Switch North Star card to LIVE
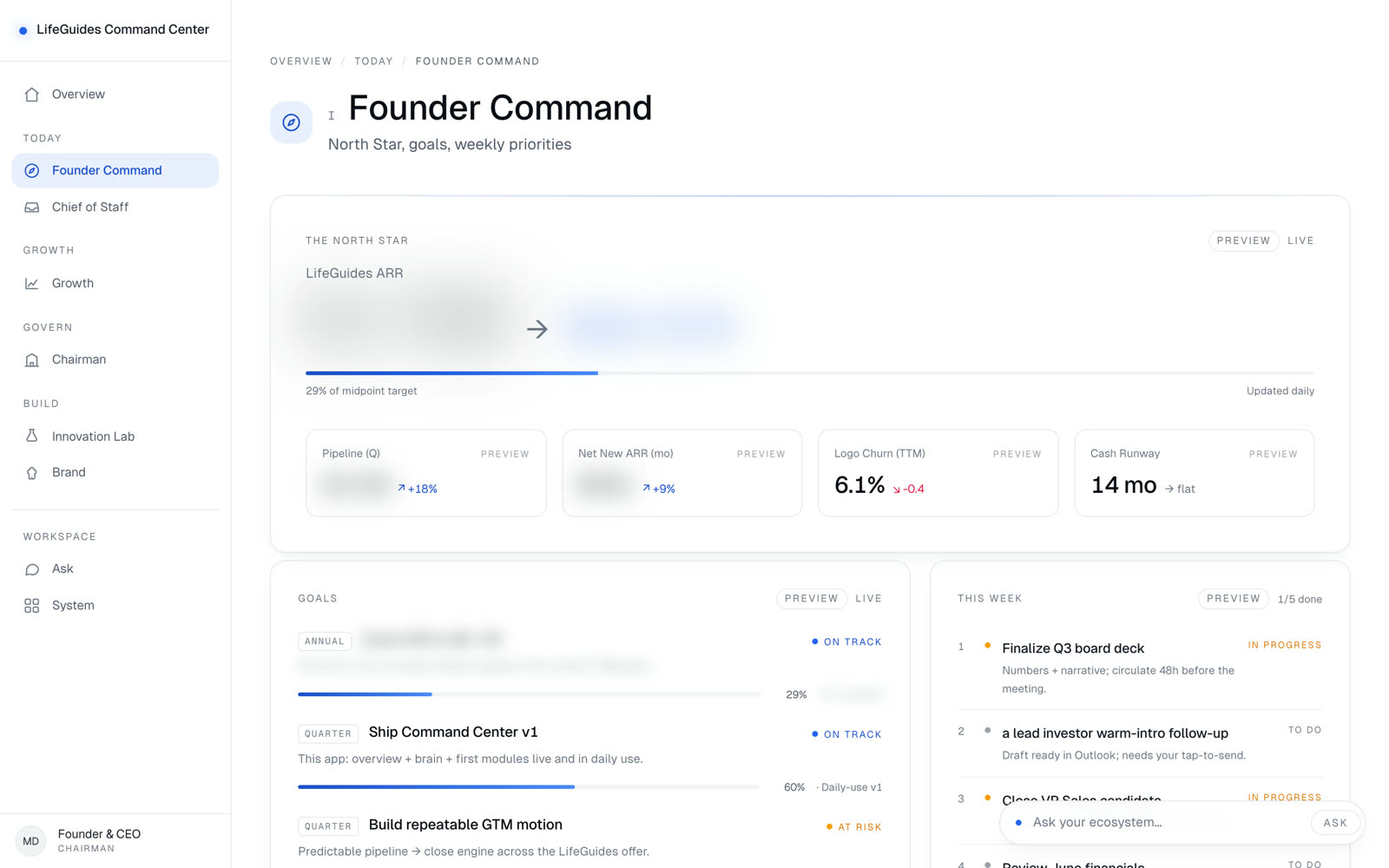The width and height of the screenshot is (1389, 868). click(x=1300, y=241)
